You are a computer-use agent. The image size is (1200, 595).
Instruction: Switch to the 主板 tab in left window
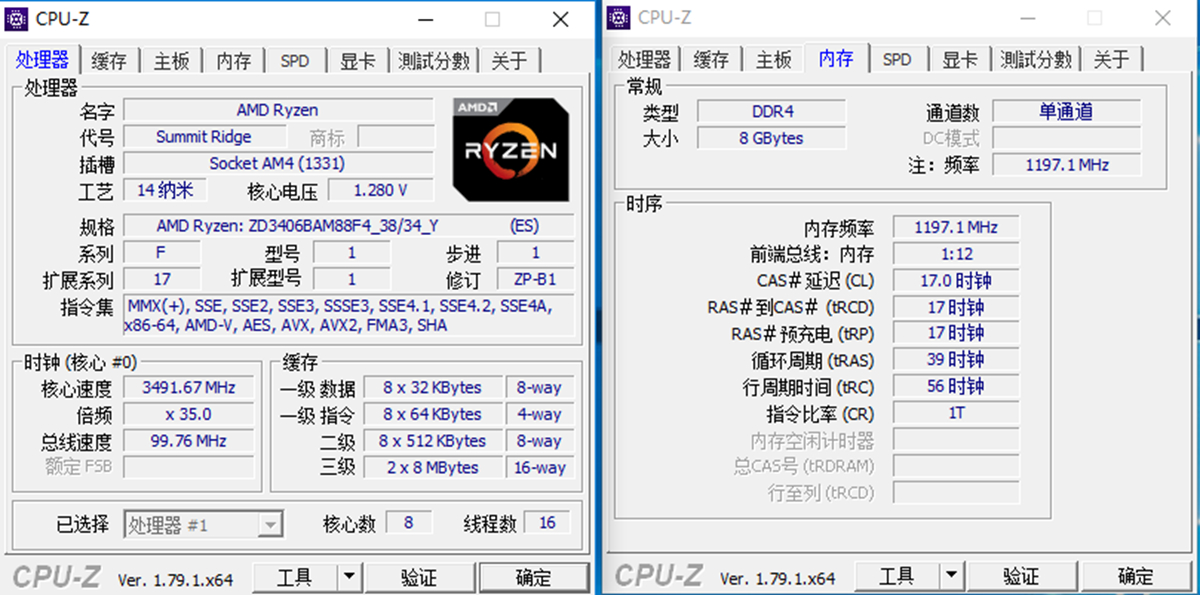(x=170, y=60)
